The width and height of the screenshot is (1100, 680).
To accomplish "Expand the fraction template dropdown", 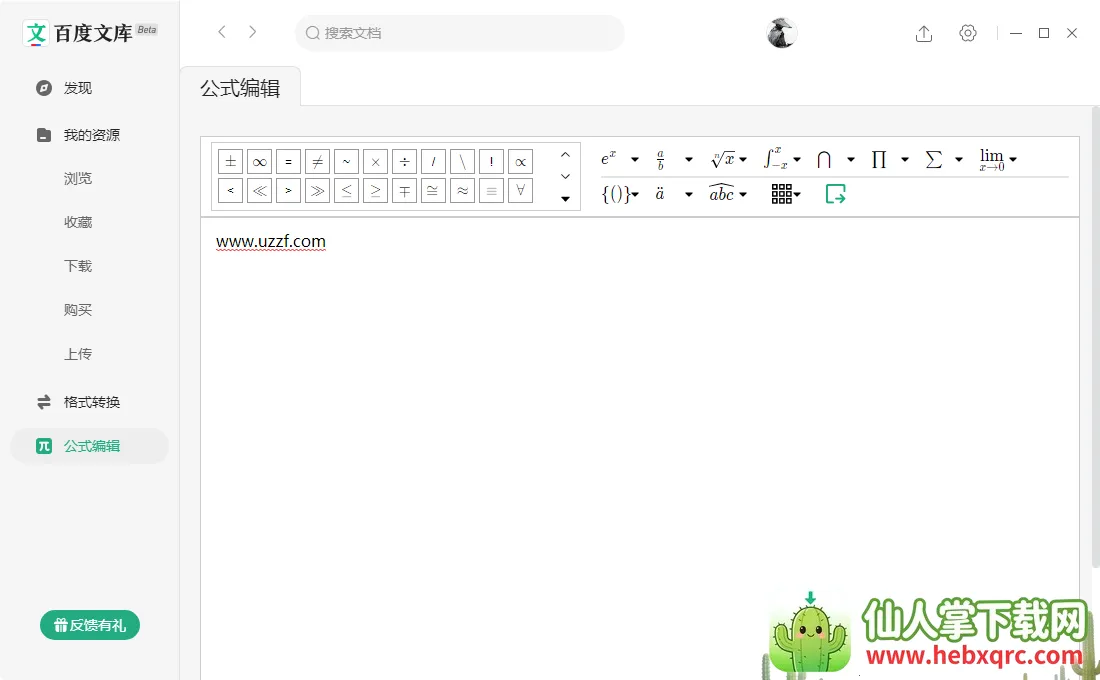I will (x=688, y=160).
